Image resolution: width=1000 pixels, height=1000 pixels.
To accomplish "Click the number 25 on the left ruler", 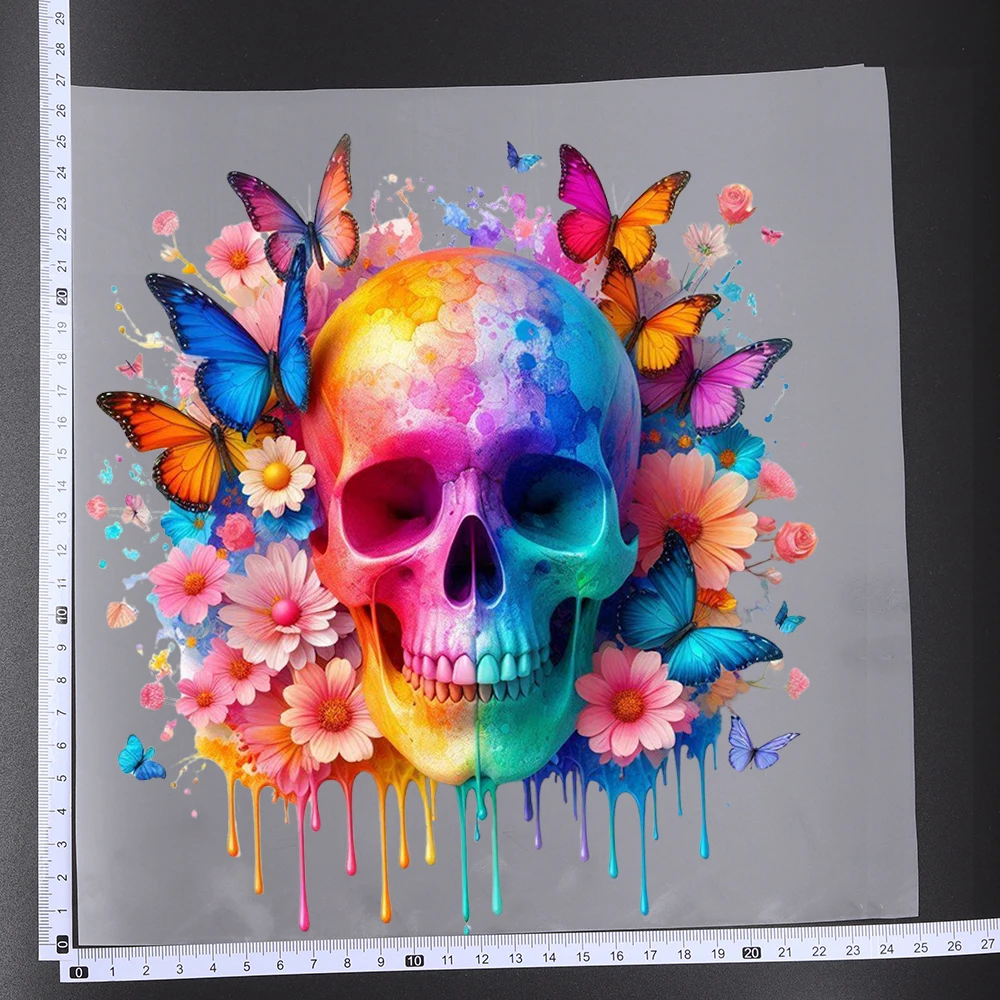I will (61, 141).
